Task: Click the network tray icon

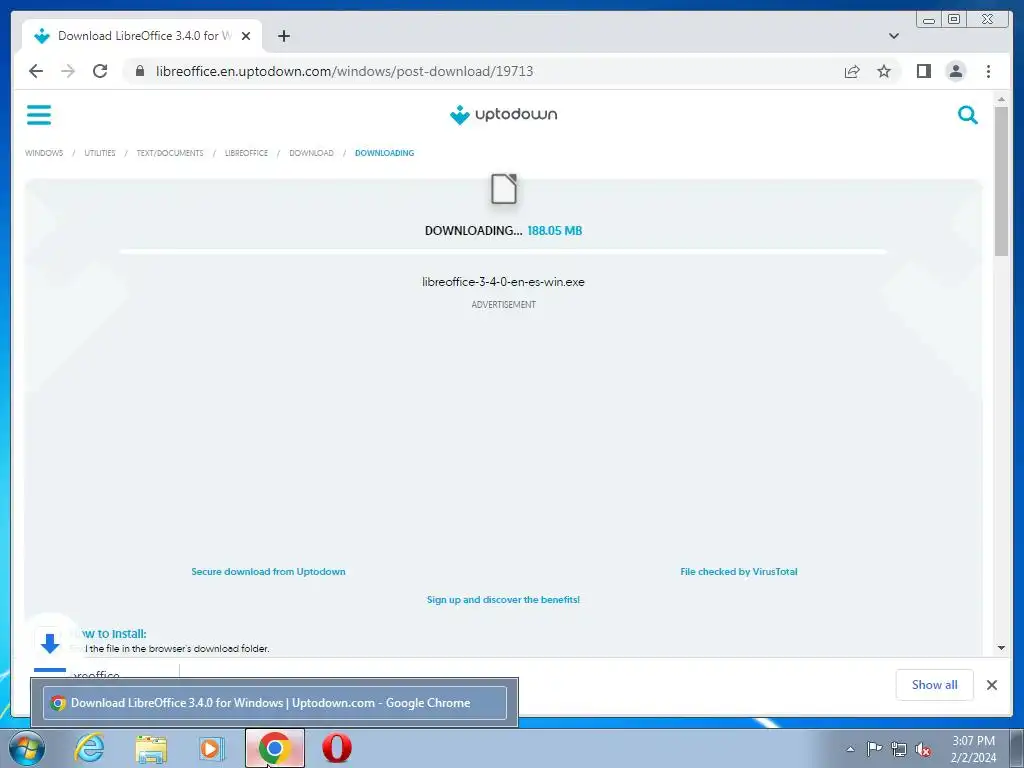Action: 899,749
